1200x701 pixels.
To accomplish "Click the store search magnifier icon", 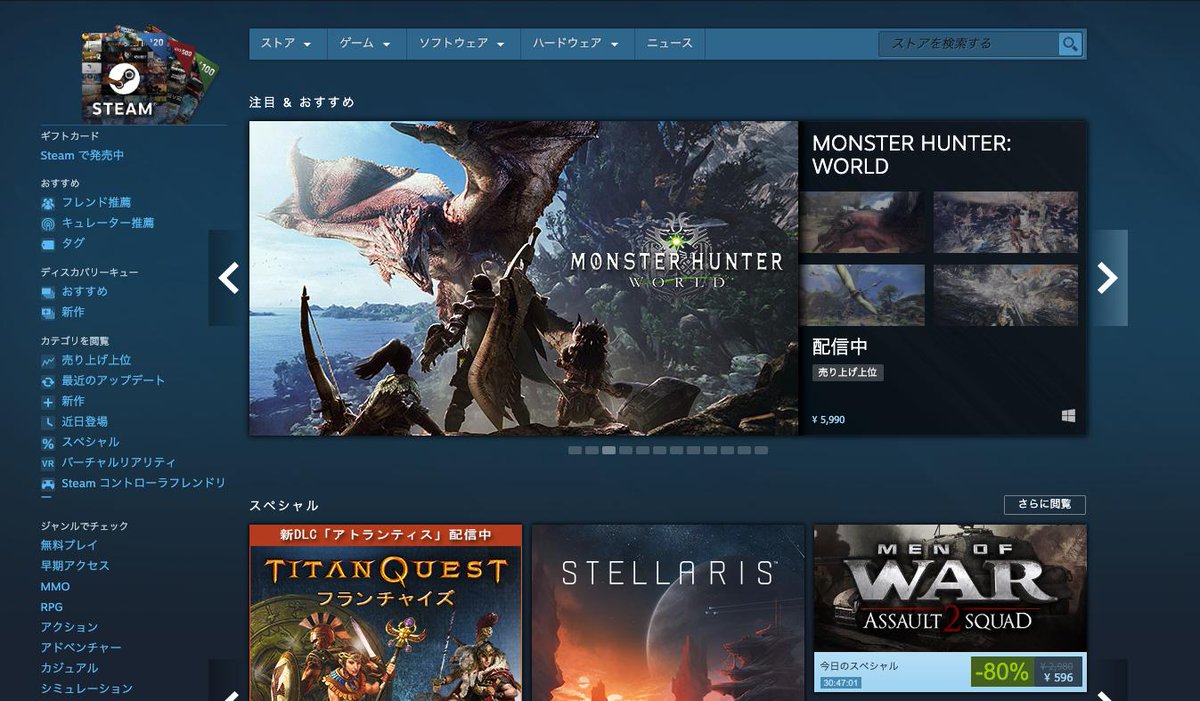I will pos(1070,44).
